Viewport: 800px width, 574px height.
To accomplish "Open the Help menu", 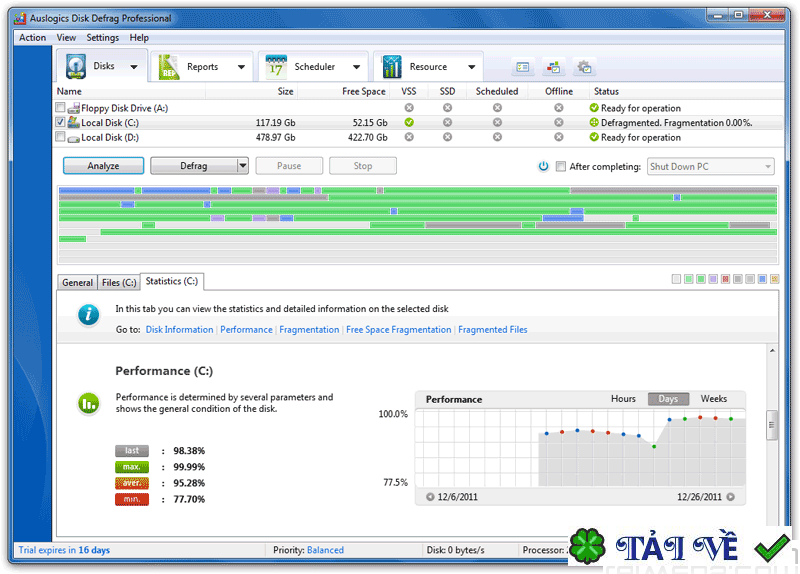I will [139, 38].
